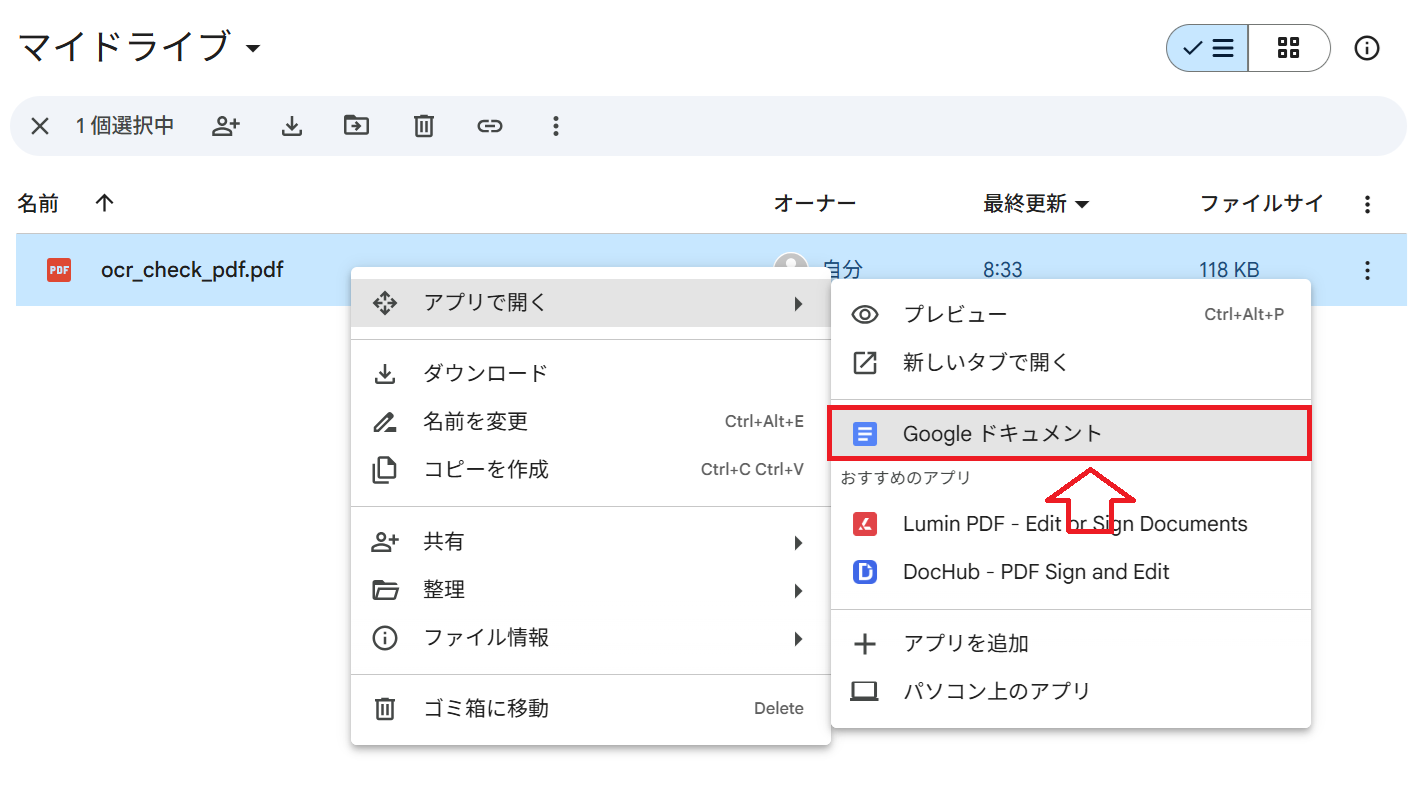Click the blue Google Docs icon
This screenshot has height=789, width=1425.
coord(865,434)
